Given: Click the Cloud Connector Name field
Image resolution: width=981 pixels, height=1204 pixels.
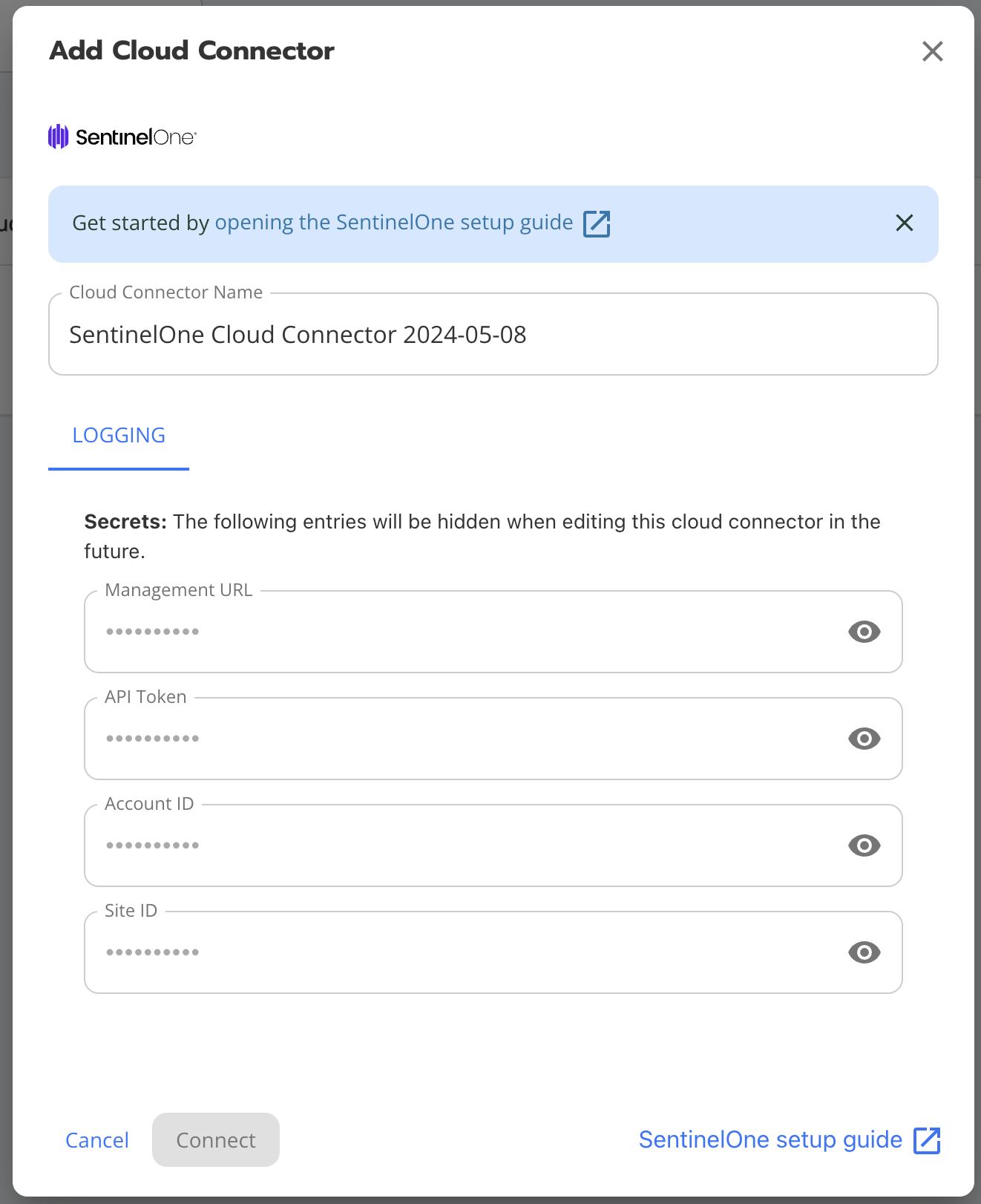Looking at the screenshot, I should [493, 335].
